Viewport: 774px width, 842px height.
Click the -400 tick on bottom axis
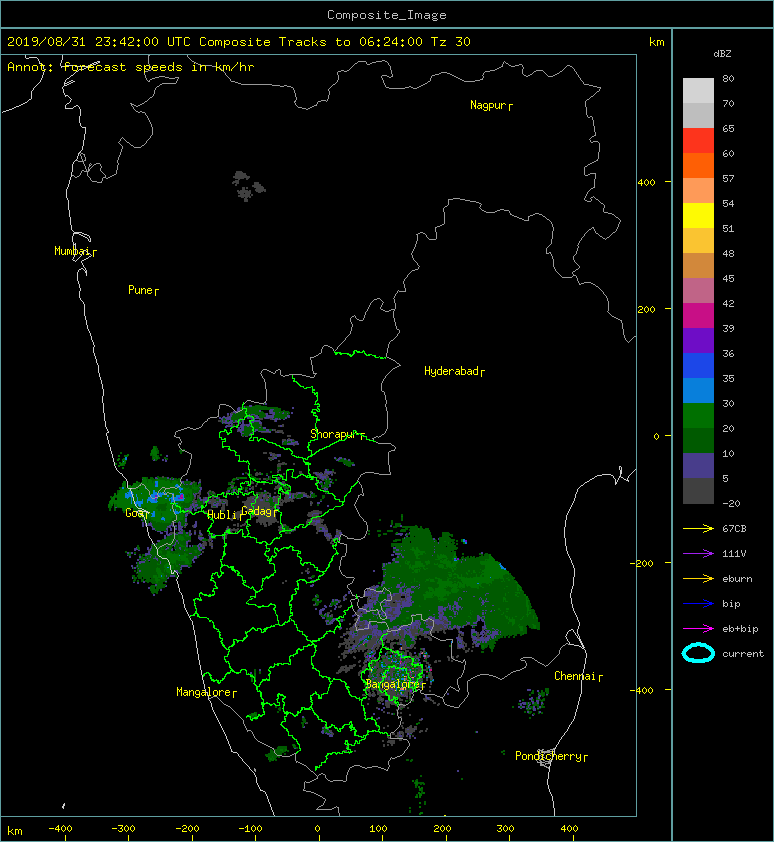pyautogui.click(x=60, y=829)
